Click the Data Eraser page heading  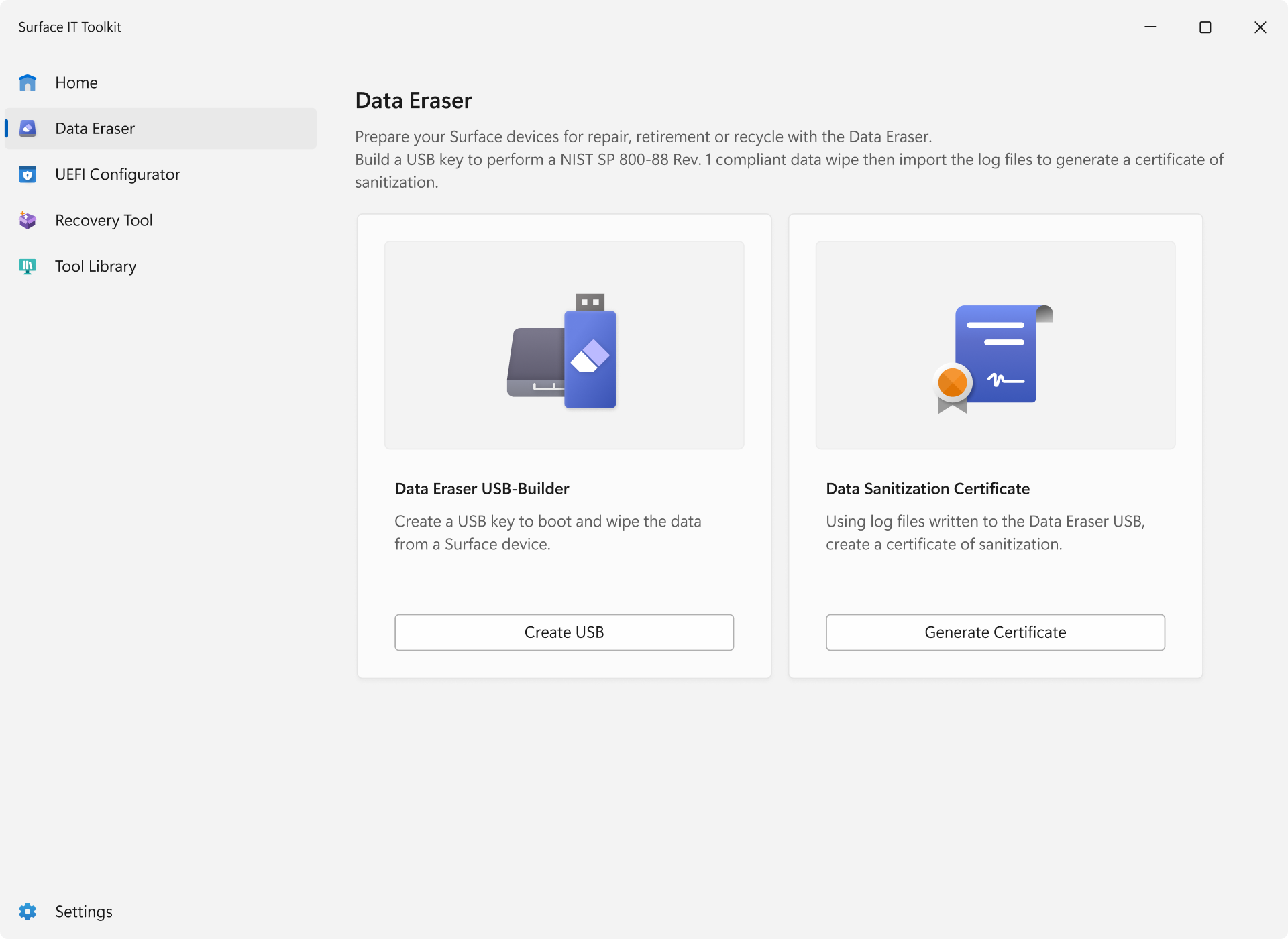[x=414, y=101]
